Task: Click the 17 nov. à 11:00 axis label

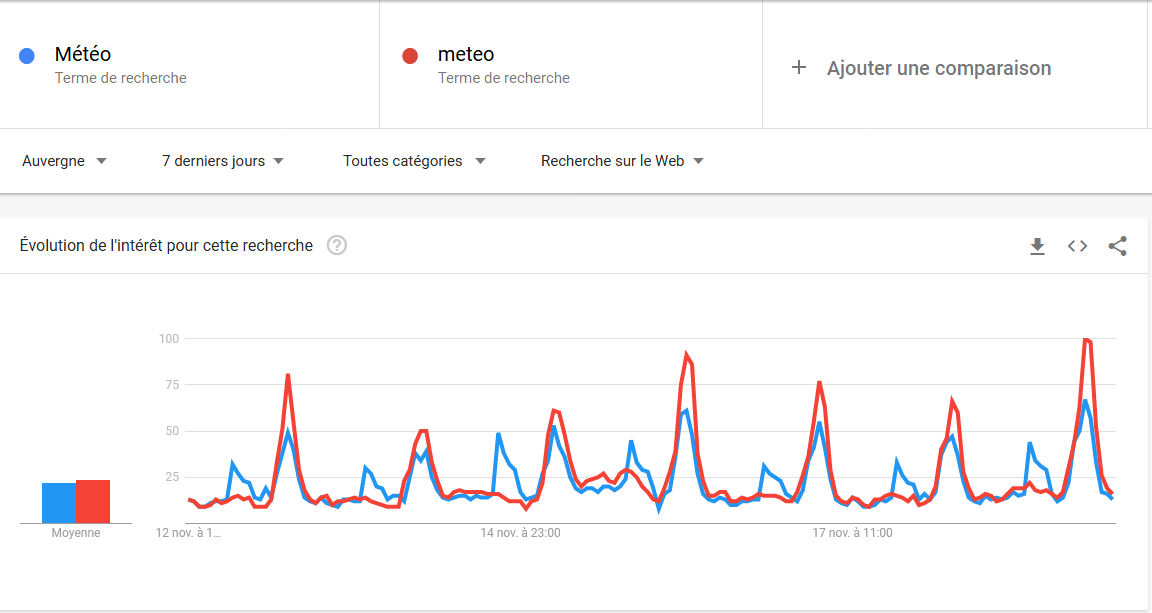Action: pos(852,533)
